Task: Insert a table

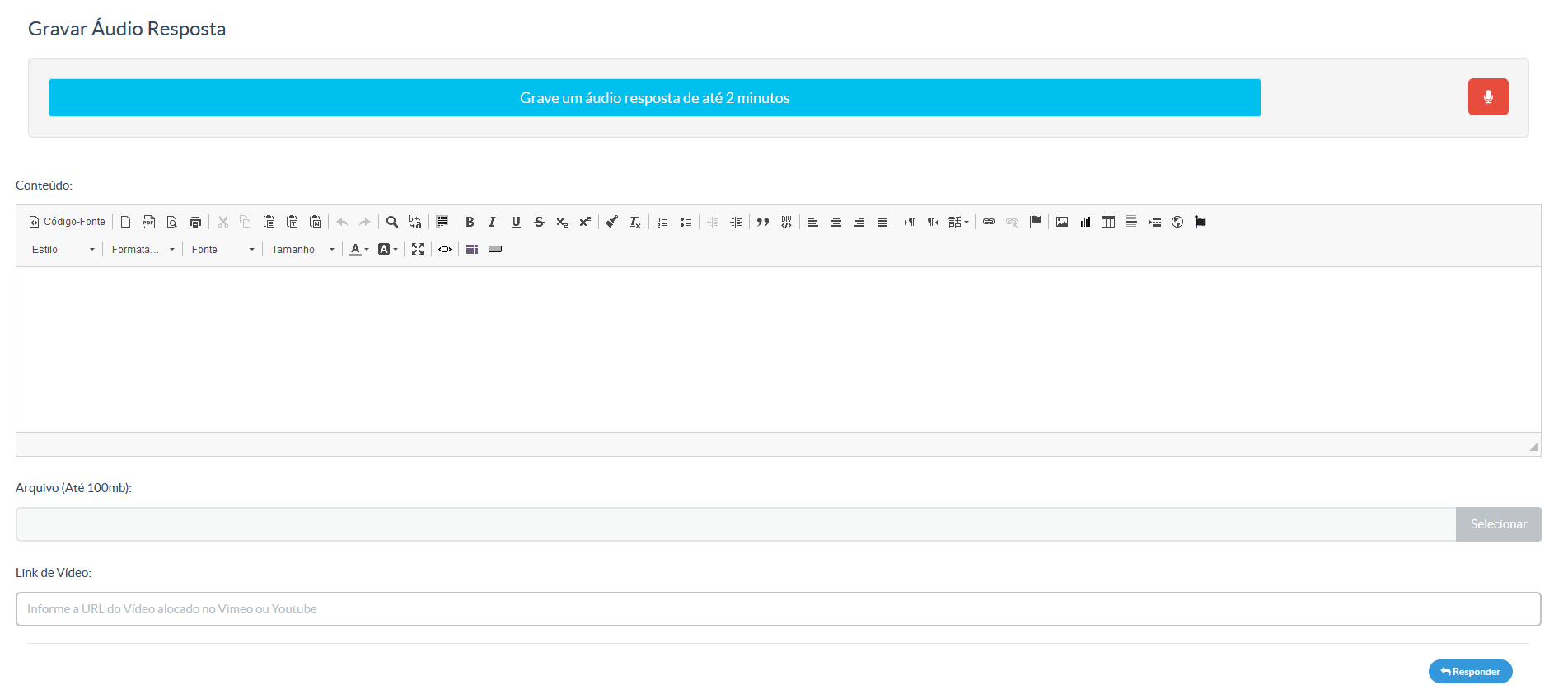Action: 1108,222
